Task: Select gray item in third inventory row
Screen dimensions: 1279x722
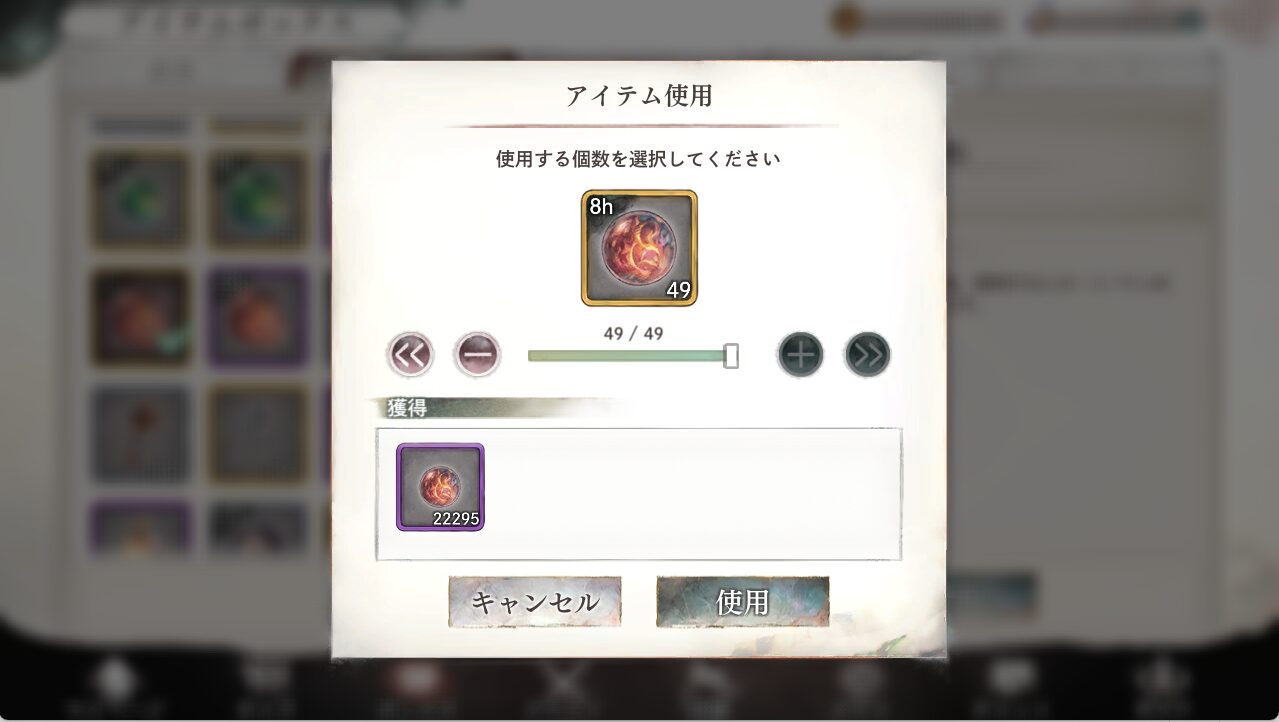Action: coord(140,434)
